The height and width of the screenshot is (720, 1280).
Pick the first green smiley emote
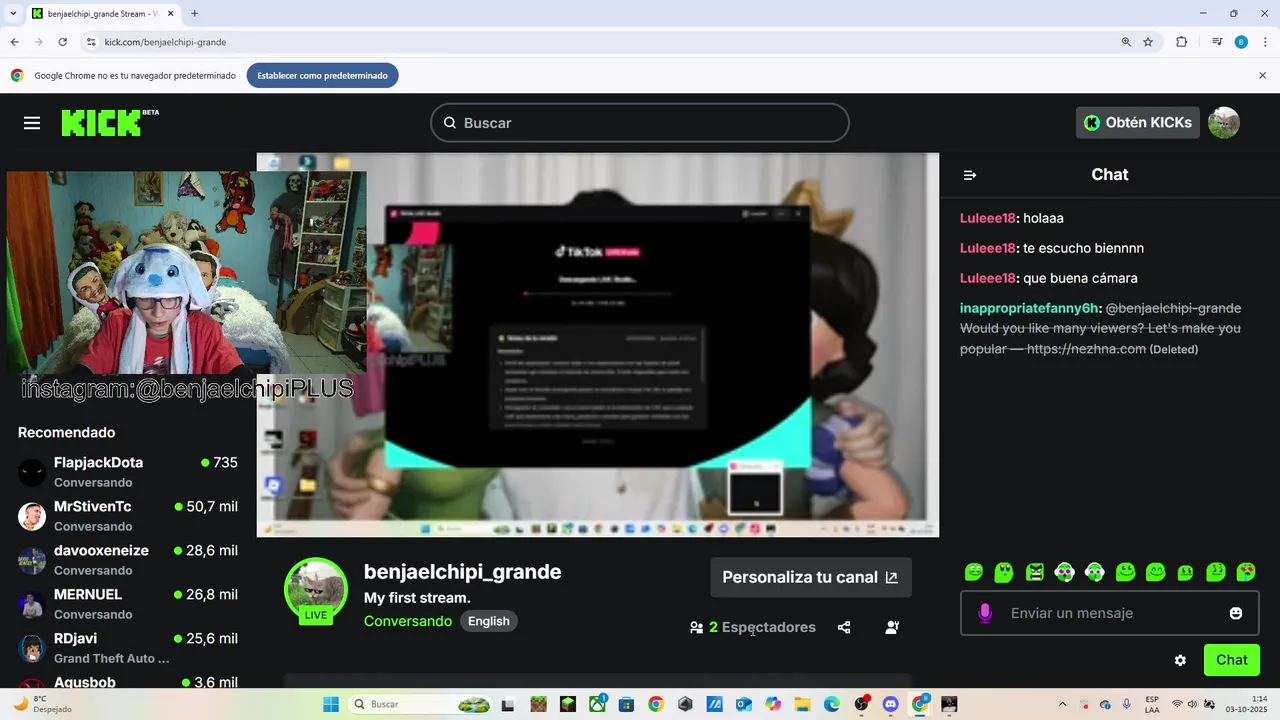(x=974, y=572)
